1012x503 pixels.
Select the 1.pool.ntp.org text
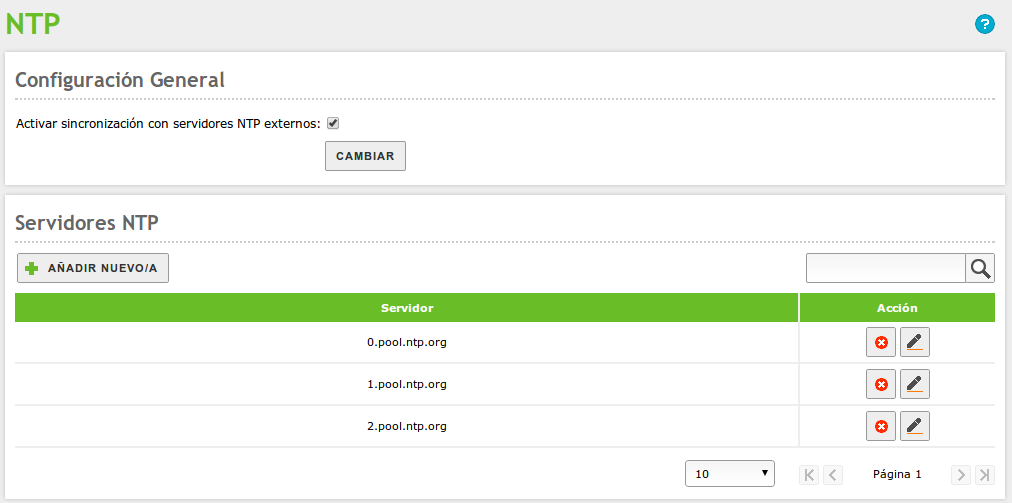tap(407, 384)
